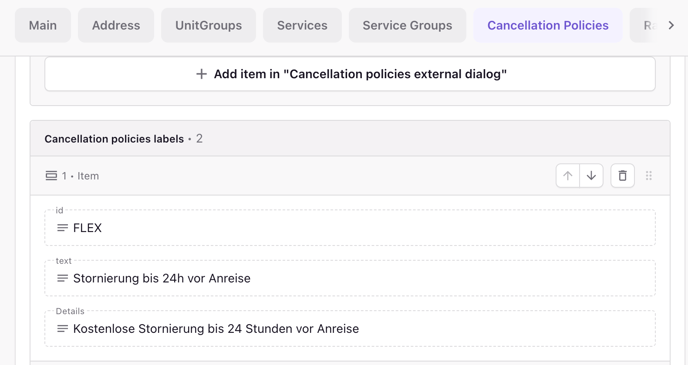Click the text icon beside Kostenlose Stornierung
Image resolution: width=688 pixels, height=365 pixels.
(x=63, y=329)
